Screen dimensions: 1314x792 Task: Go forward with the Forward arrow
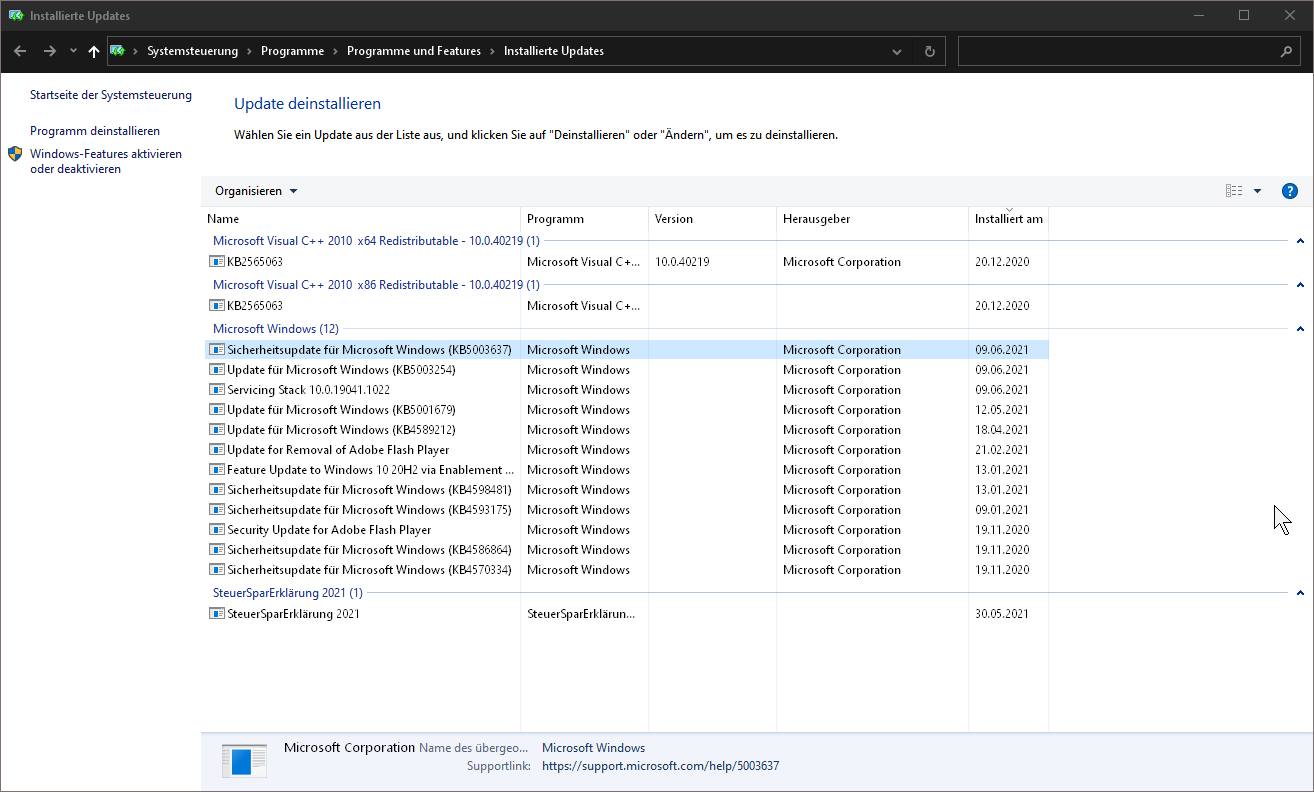[x=49, y=51]
